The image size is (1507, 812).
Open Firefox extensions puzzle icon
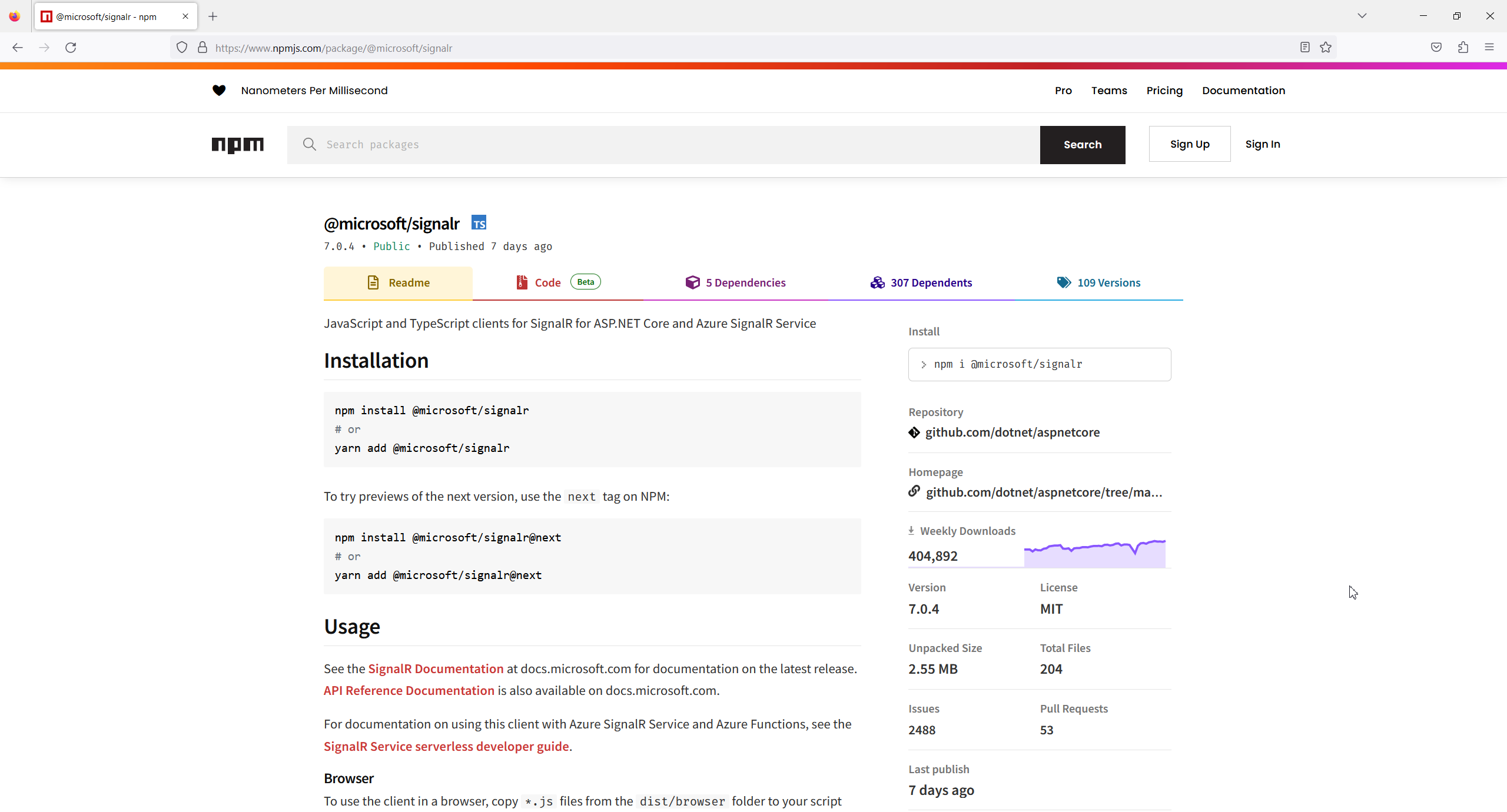[1463, 48]
